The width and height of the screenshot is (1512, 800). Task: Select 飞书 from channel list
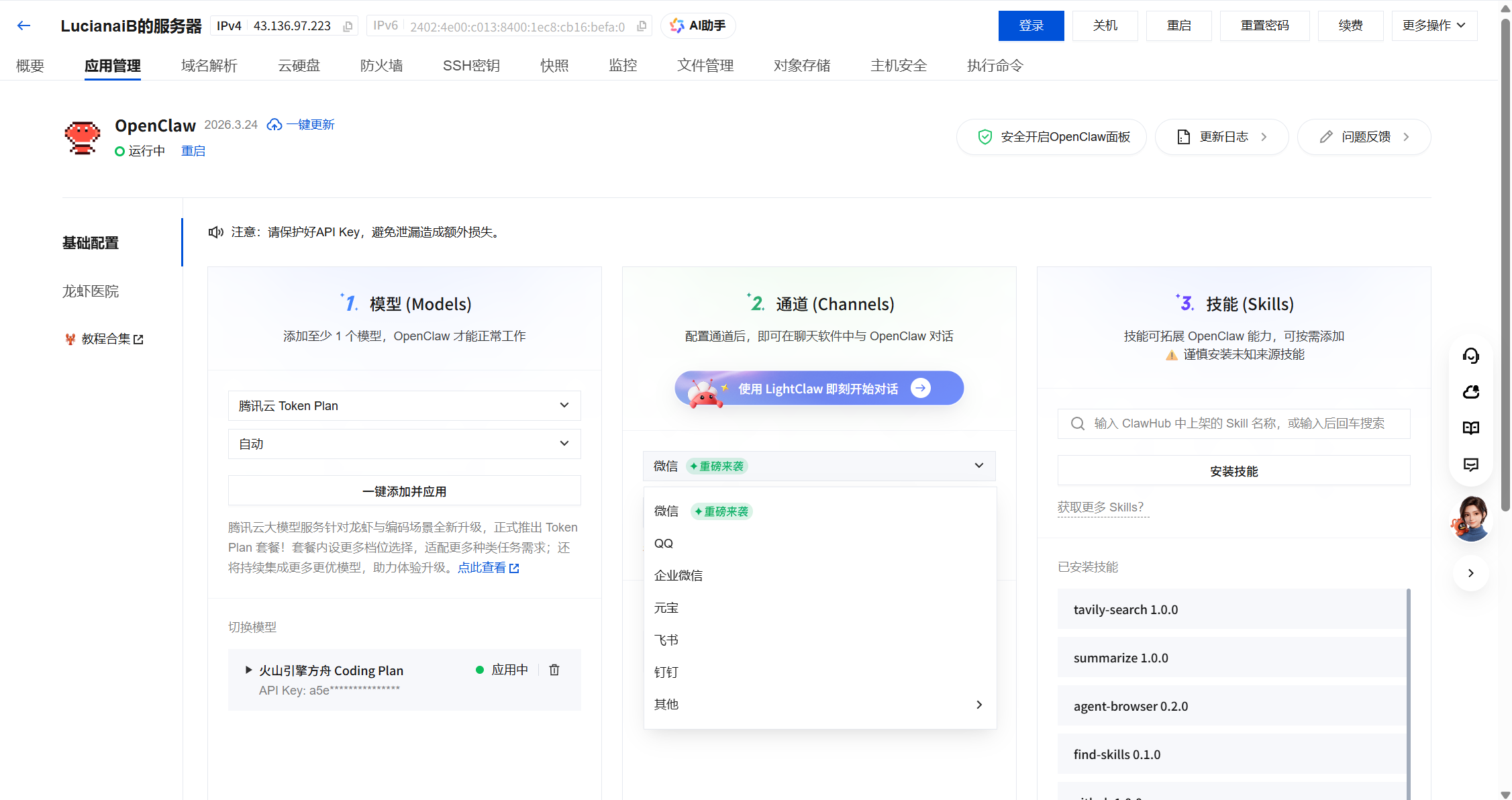[666, 640]
